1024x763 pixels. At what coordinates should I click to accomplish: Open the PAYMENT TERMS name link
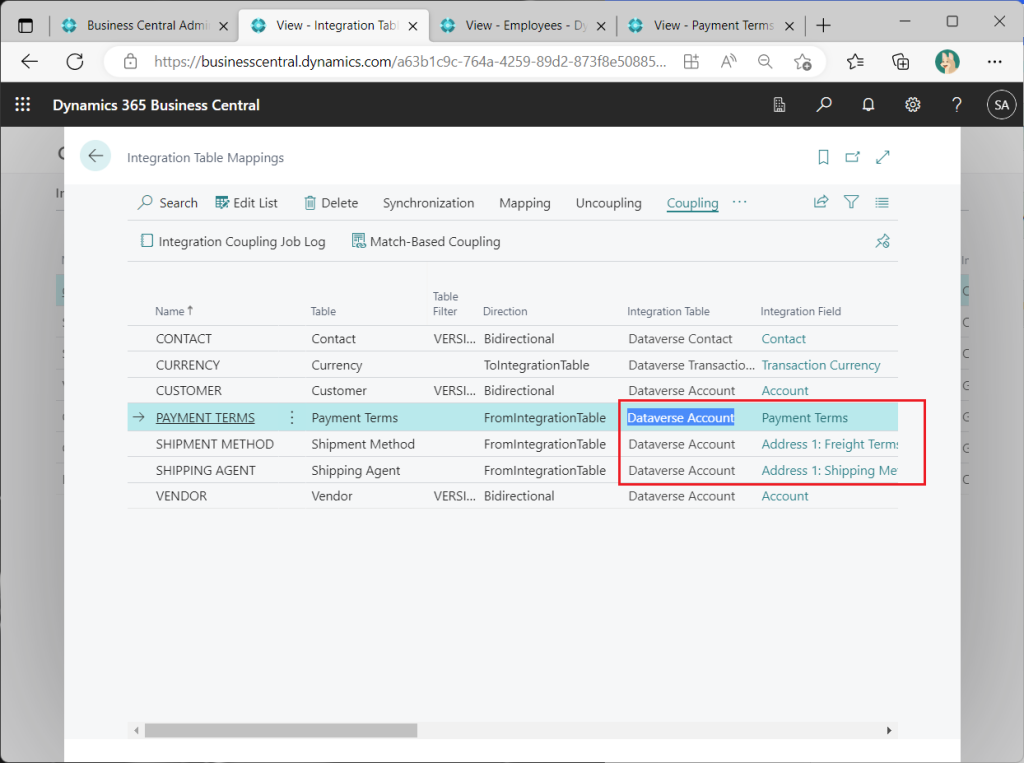click(x=205, y=417)
